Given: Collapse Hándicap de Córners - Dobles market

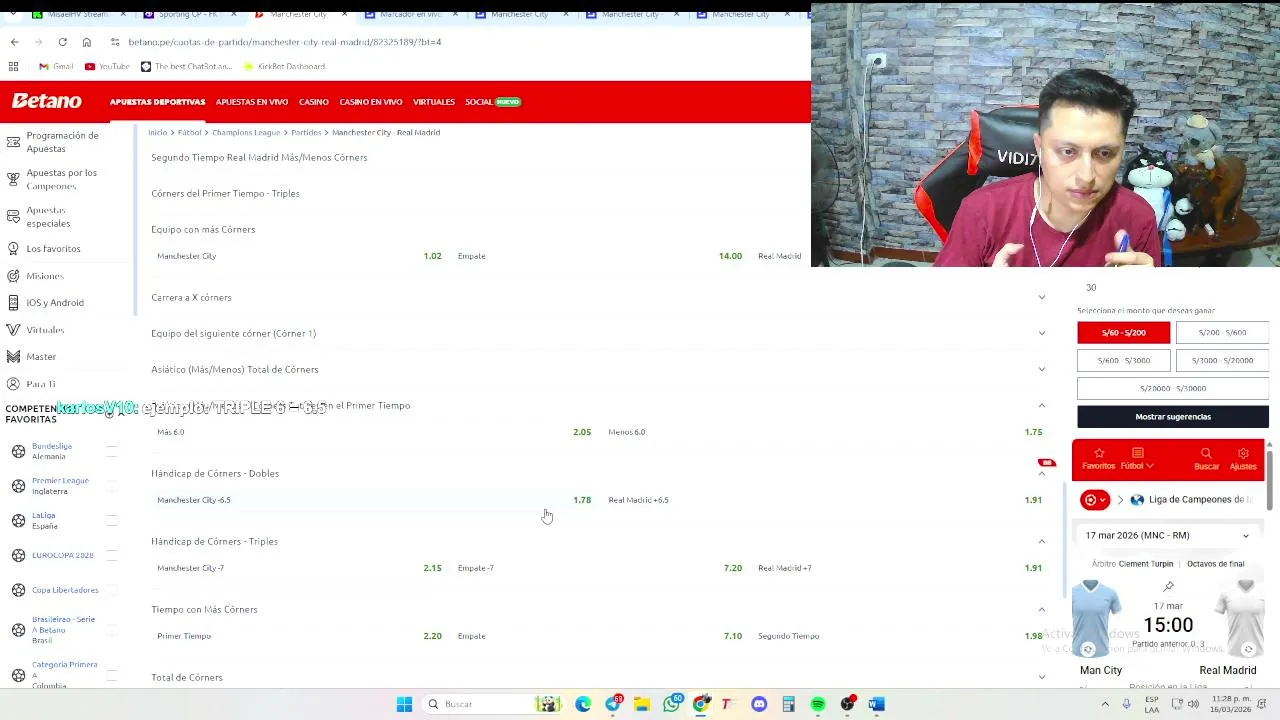Looking at the screenshot, I should (1042, 473).
